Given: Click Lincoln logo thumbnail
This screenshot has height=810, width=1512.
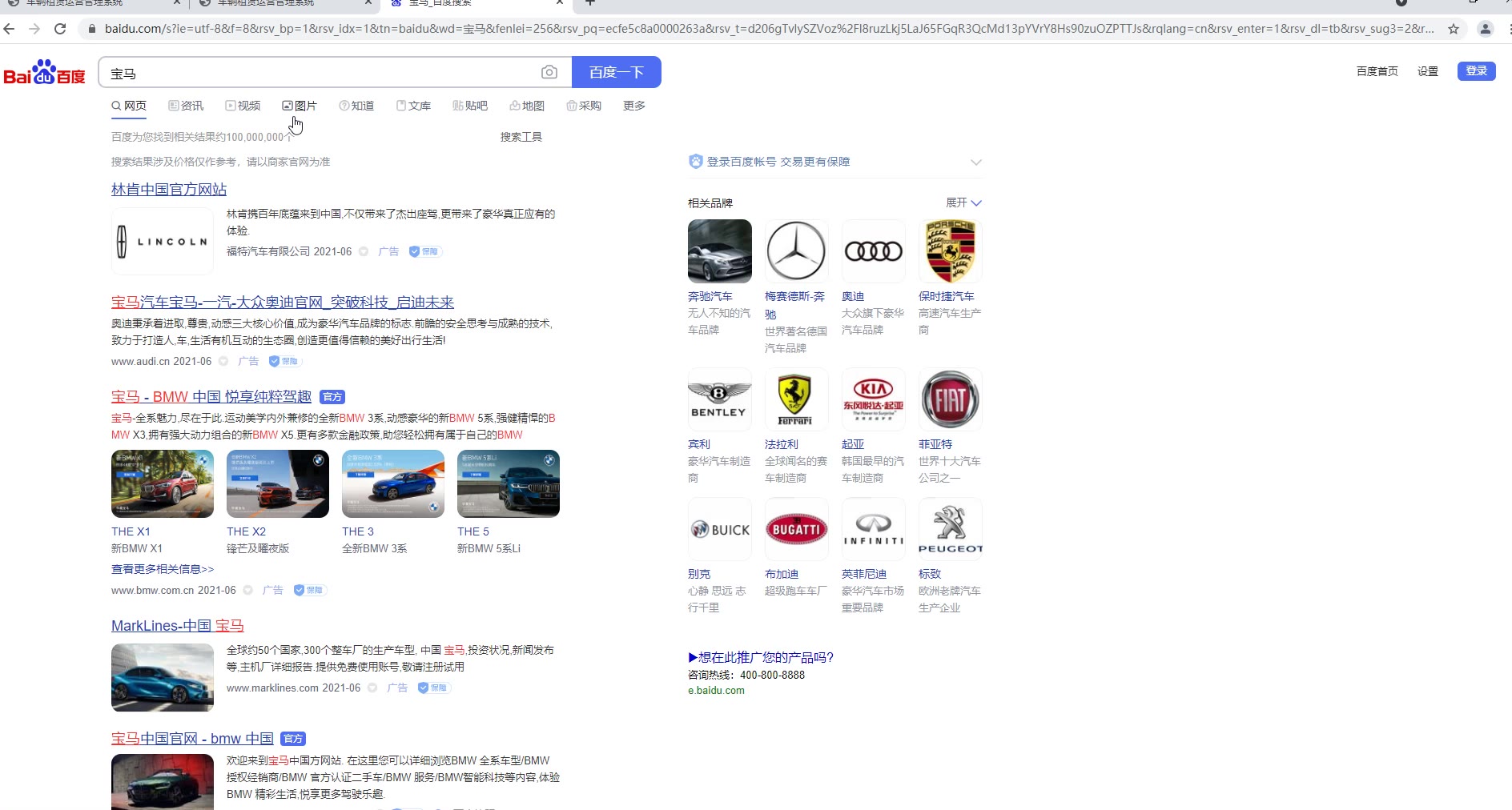Looking at the screenshot, I should [163, 241].
